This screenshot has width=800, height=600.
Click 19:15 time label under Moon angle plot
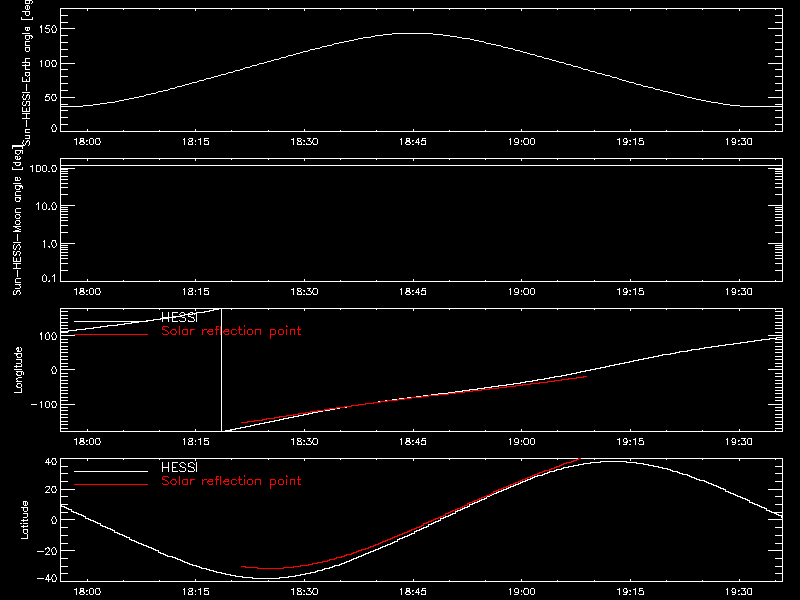[x=630, y=292]
